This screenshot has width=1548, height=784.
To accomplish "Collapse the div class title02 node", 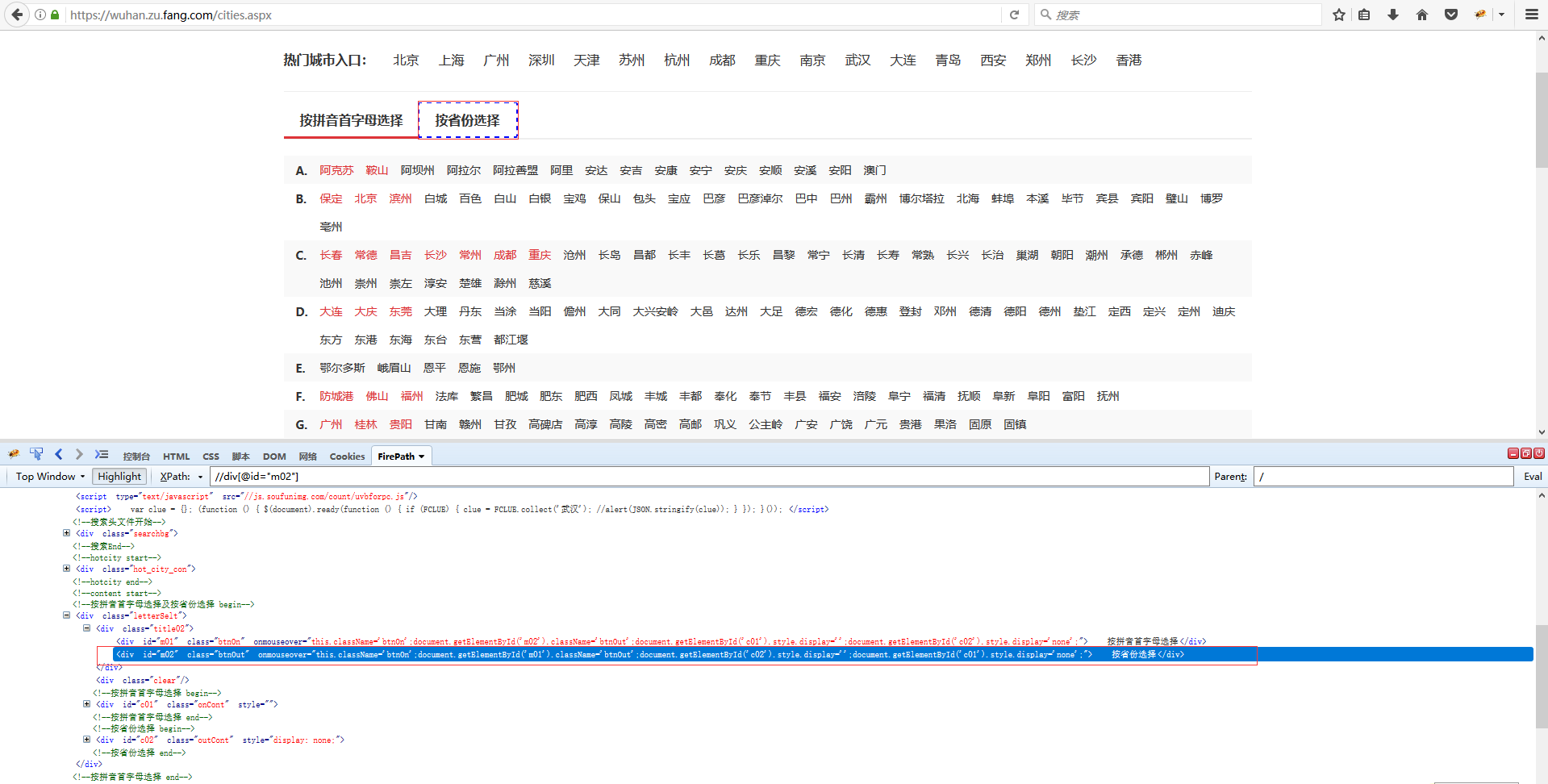I will pyautogui.click(x=86, y=628).
